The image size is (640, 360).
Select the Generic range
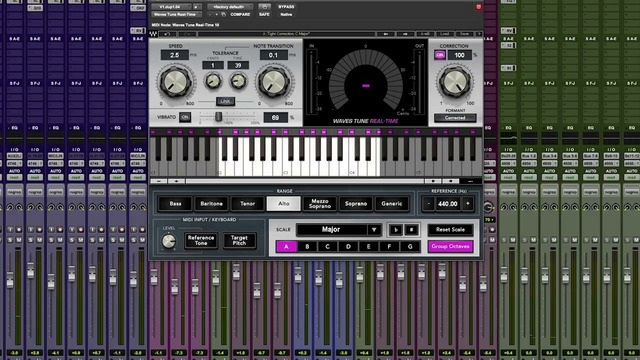[392, 204]
